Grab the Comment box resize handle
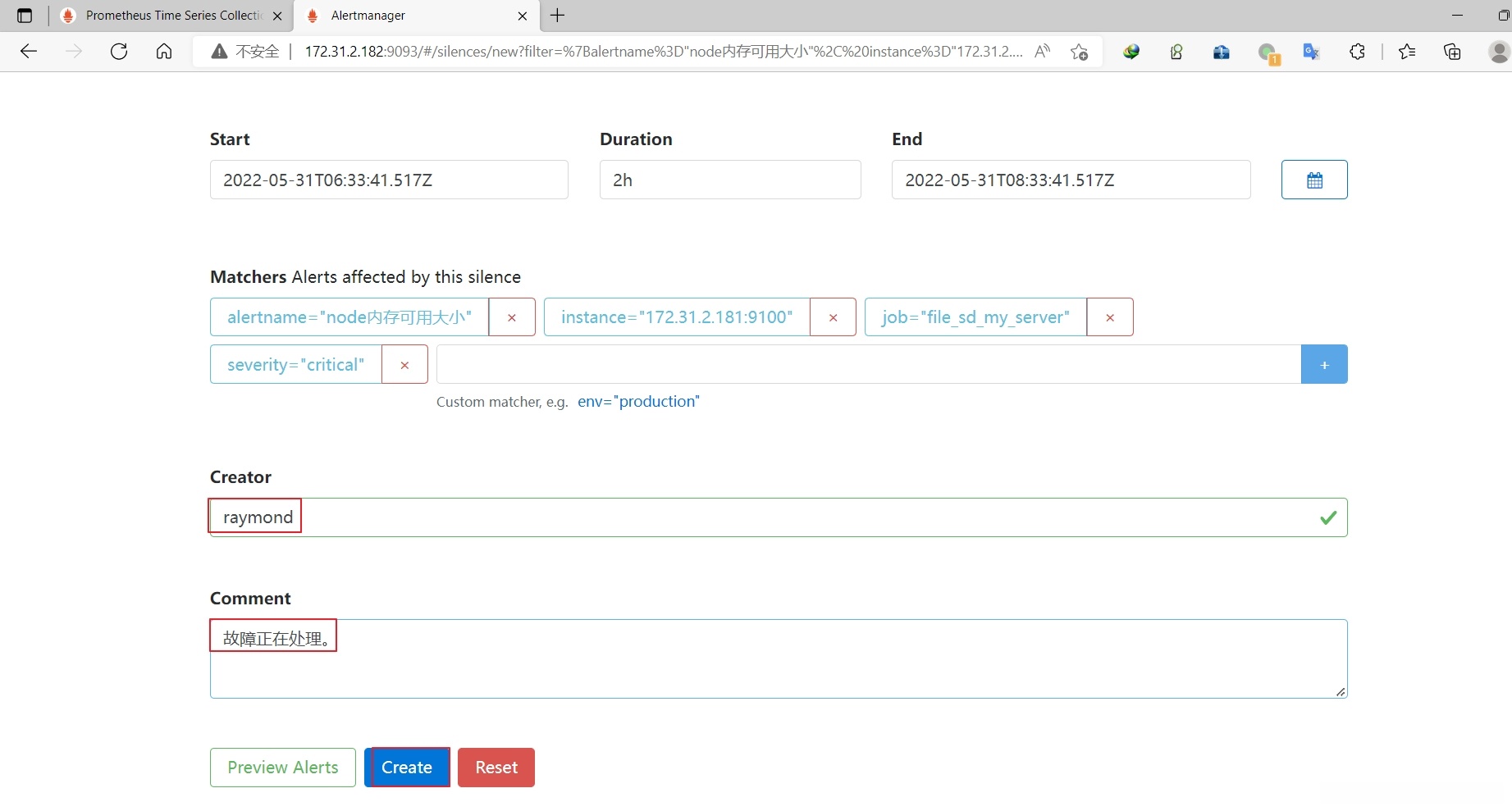Screen dimensions: 1512x811 [x=1341, y=692]
